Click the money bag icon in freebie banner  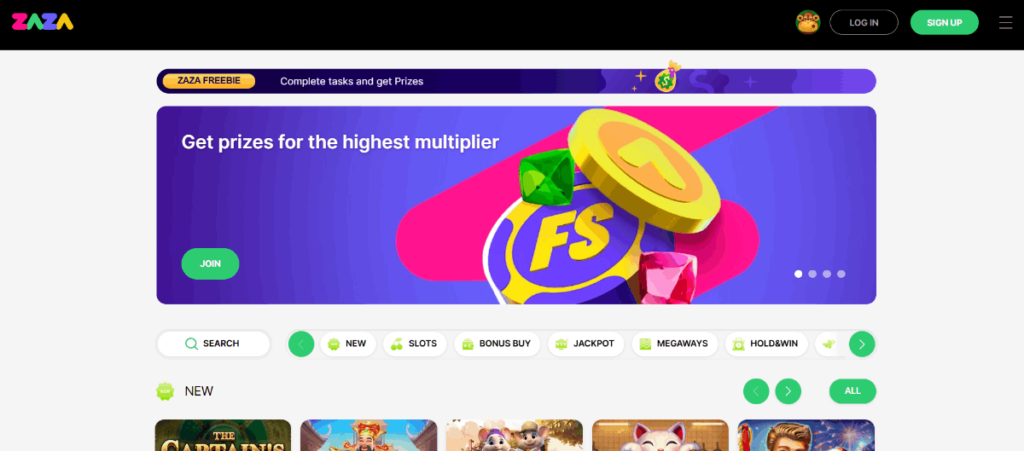pyautogui.click(x=667, y=77)
